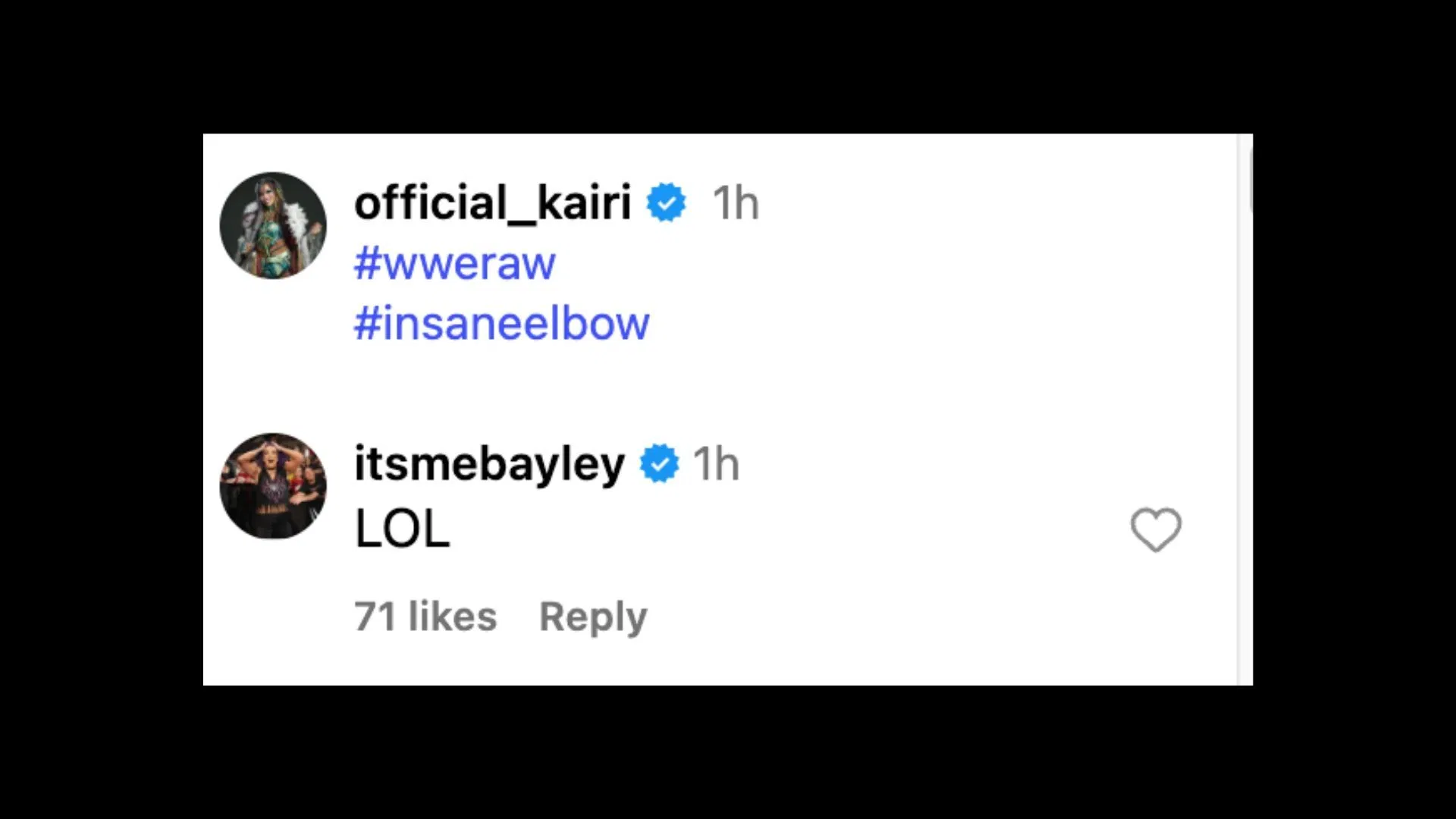Screen dimensions: 1456x819
Task: Grab the scrollbar thumb on the right edge
Action: pos(1247,178)
